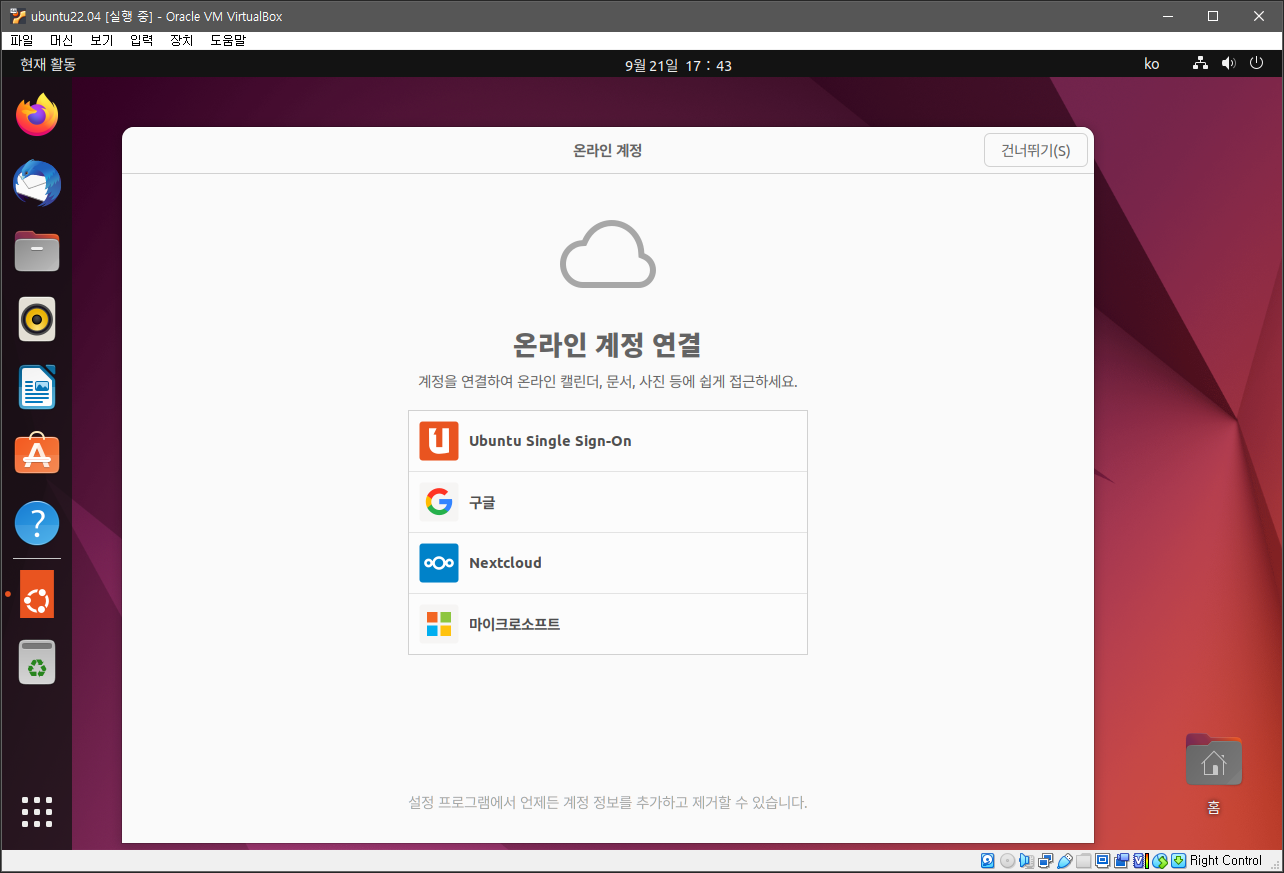1284x873 pixels.
Task: Open LibreOffice Writer from the dock
Action: (37, 387)
